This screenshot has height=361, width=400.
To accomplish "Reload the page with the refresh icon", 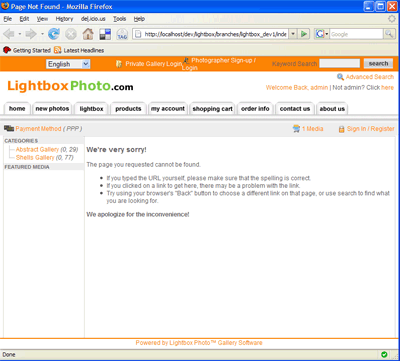I will click(x=54, y=34).
